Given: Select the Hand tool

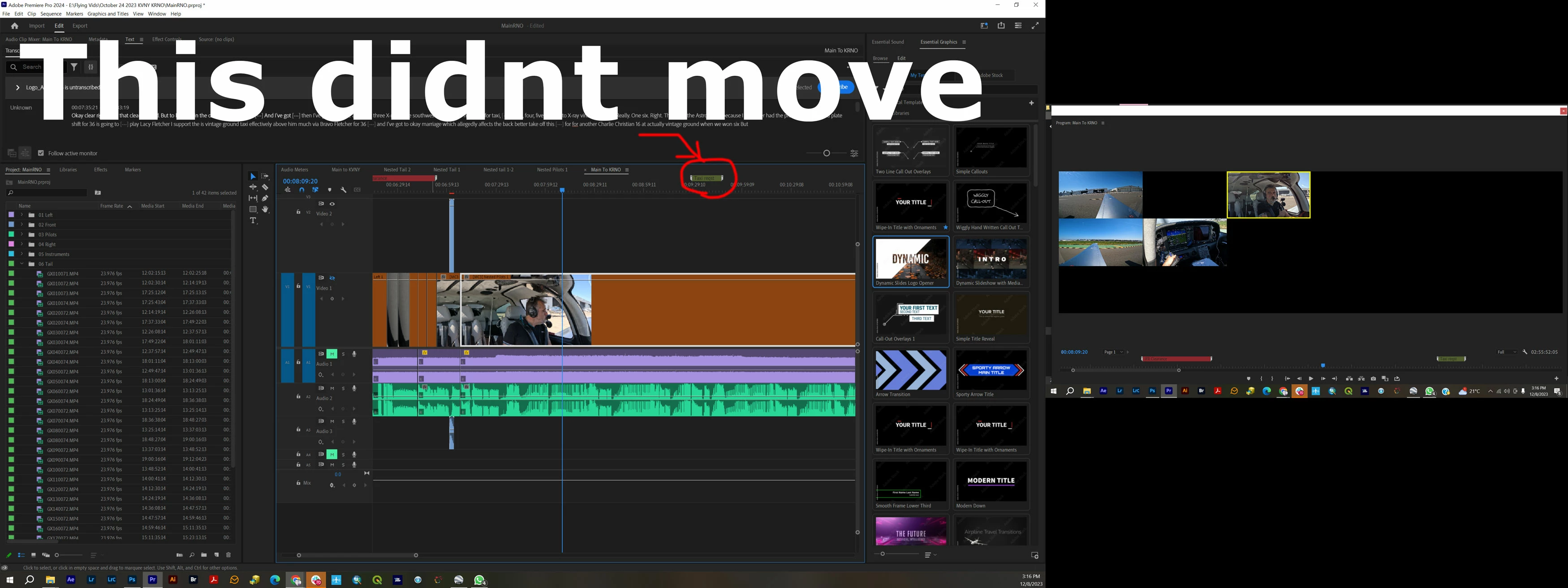Looking at the screenshot, I should (265, 210).
